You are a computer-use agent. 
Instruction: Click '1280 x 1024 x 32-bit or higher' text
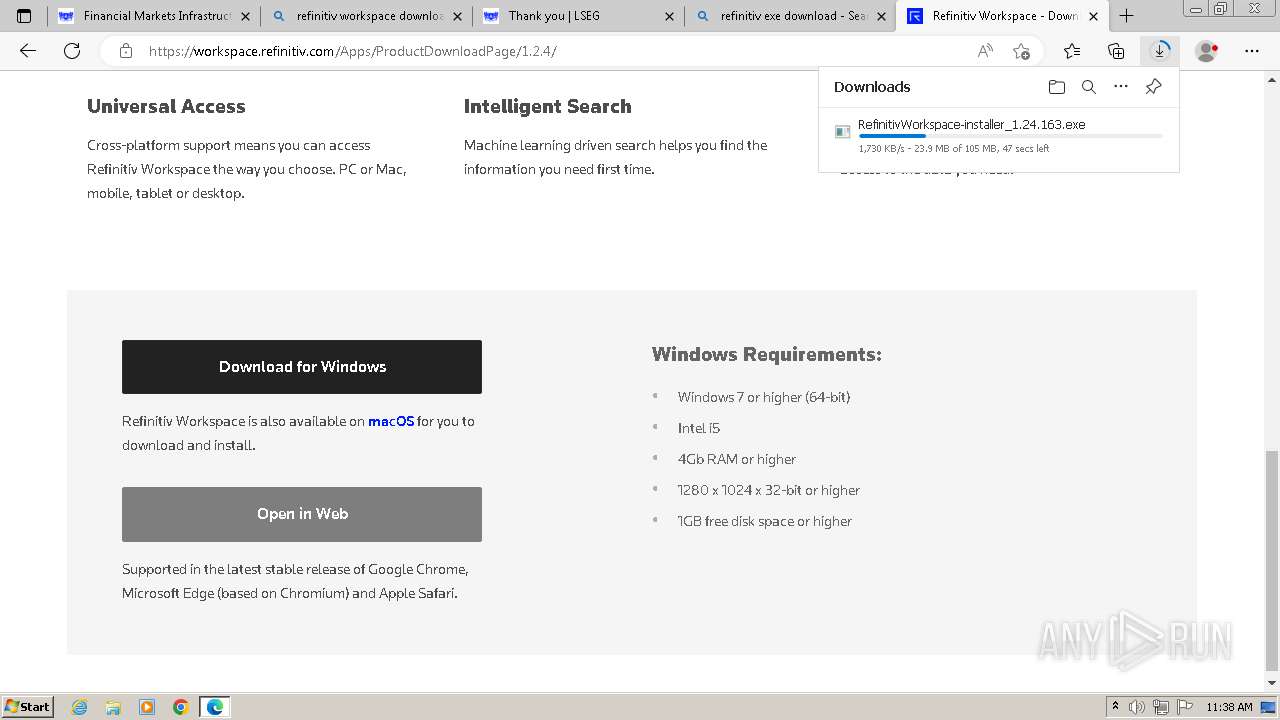pyautogui.click(x=769, y=490)
